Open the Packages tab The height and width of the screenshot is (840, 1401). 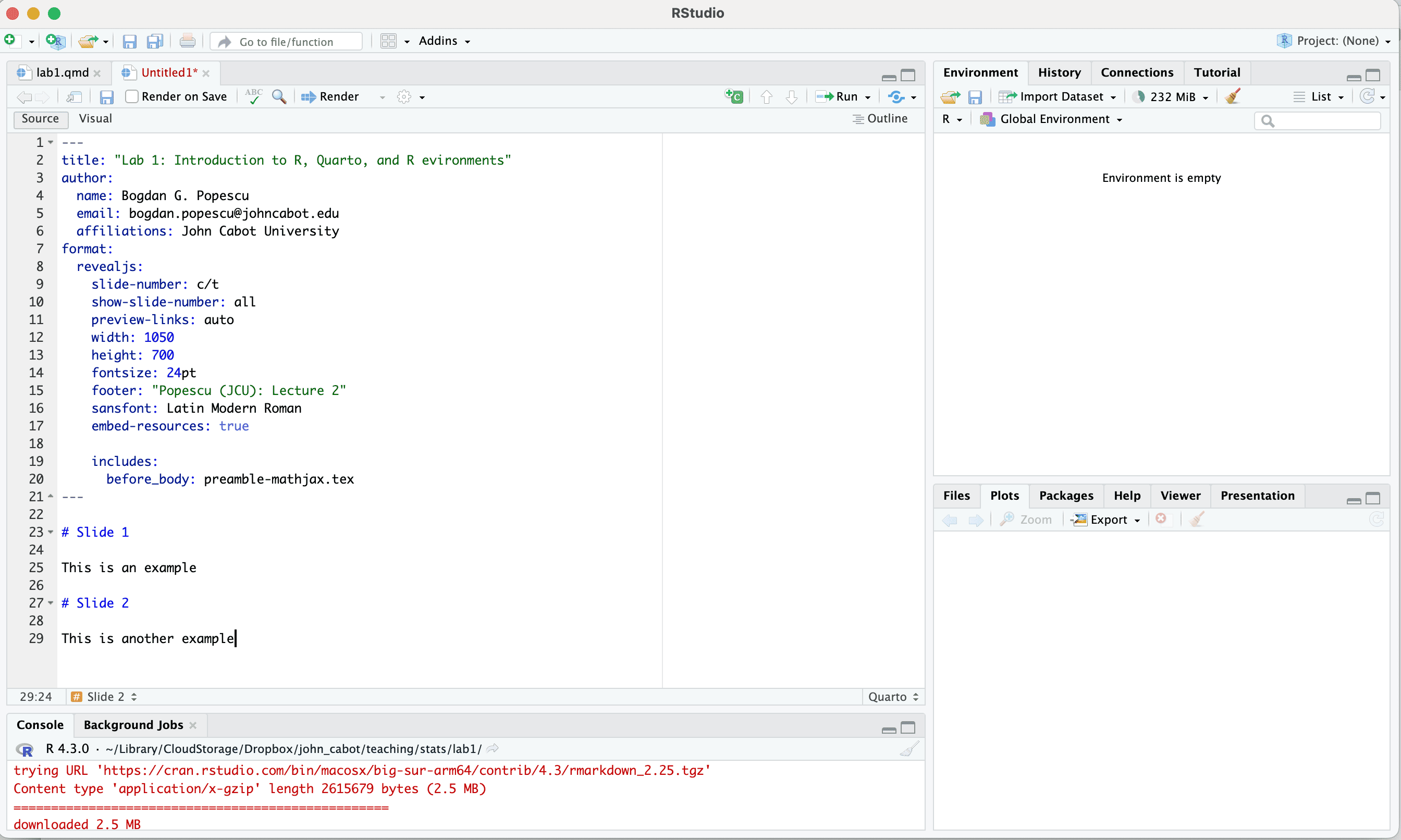(x=1066, y=495)
